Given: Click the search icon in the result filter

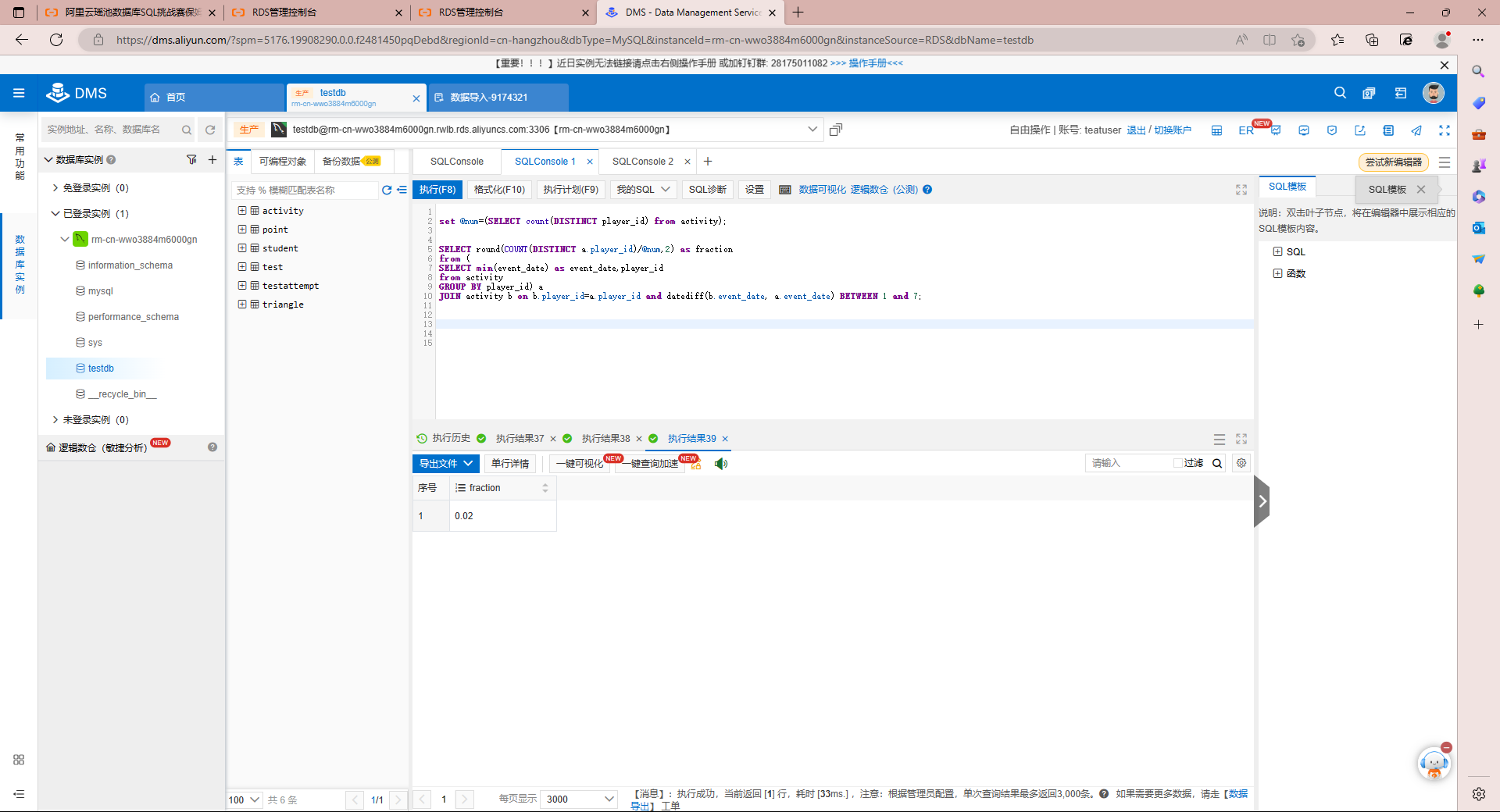Looking at the screenshot, I should click(x=1217, y=463).
